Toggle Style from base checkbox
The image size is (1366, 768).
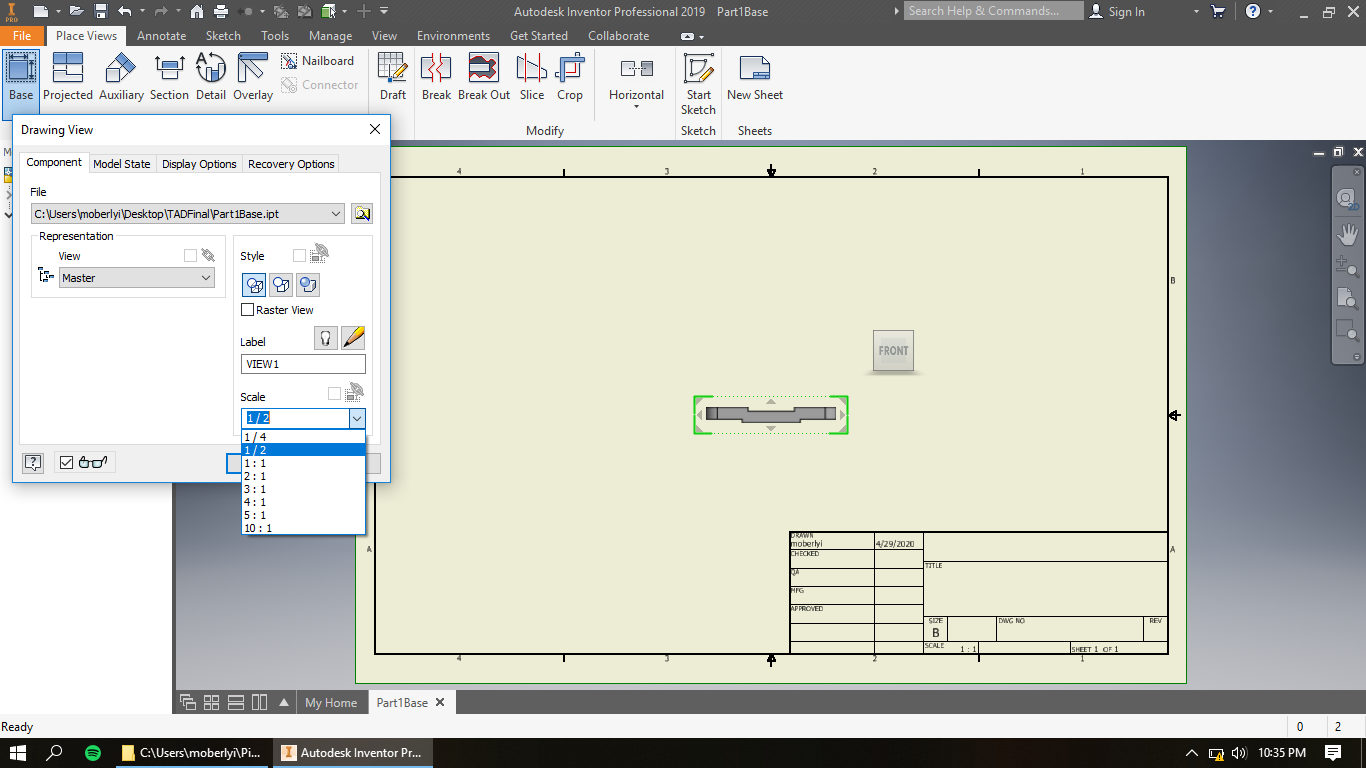299,256
